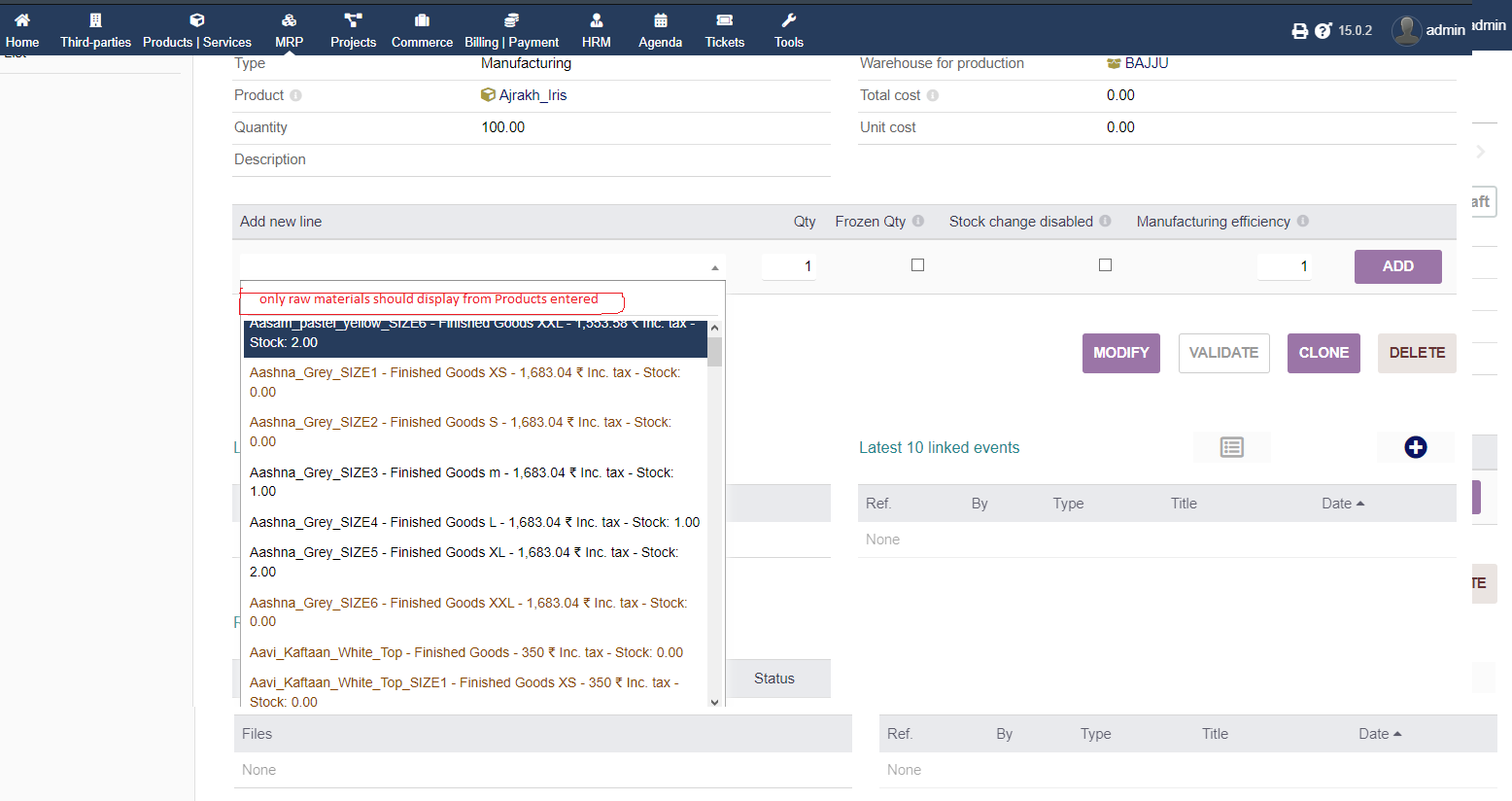Click the print page icon
This screenshot has height=801, width=1512.
click(x=1299, y=31)
